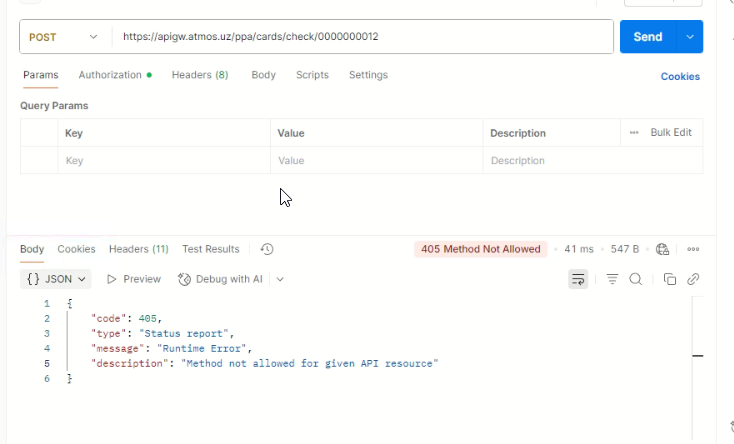Click the filter response icon
Image resolution: width=734 pixels, height=444 pixels.
tap(612, 279)
